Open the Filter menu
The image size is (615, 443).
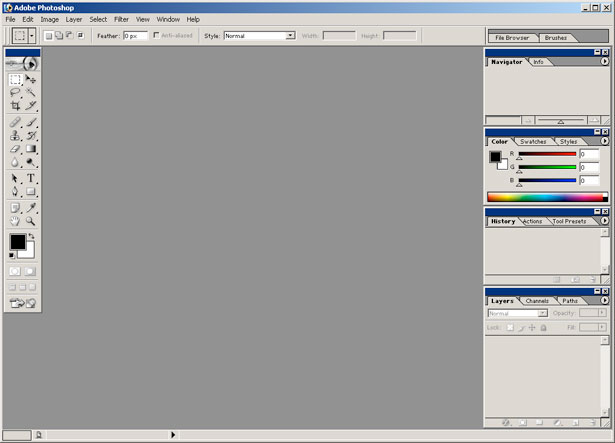coord(121,19)
